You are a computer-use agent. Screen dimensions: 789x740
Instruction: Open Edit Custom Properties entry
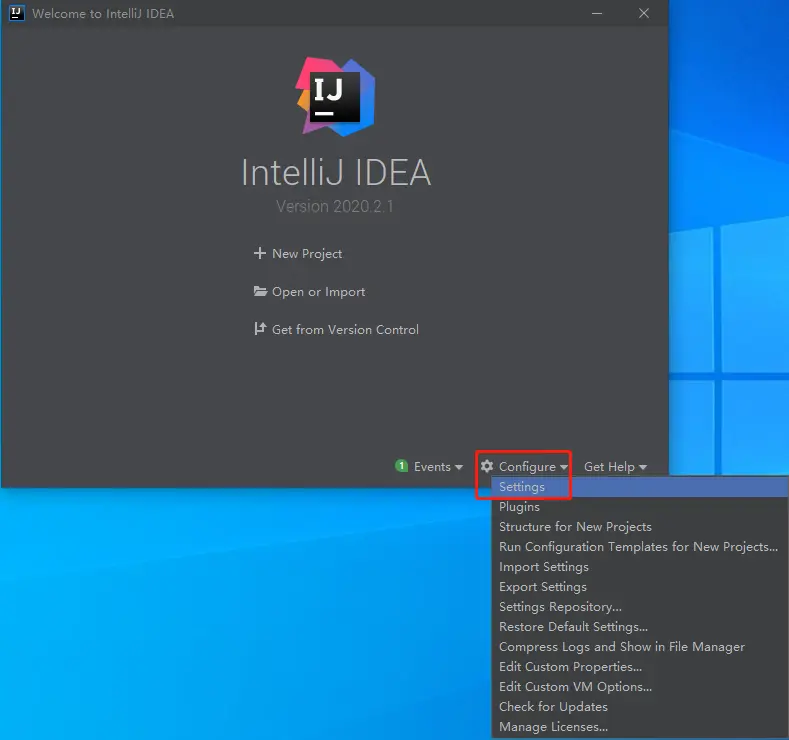coord(640,667)
